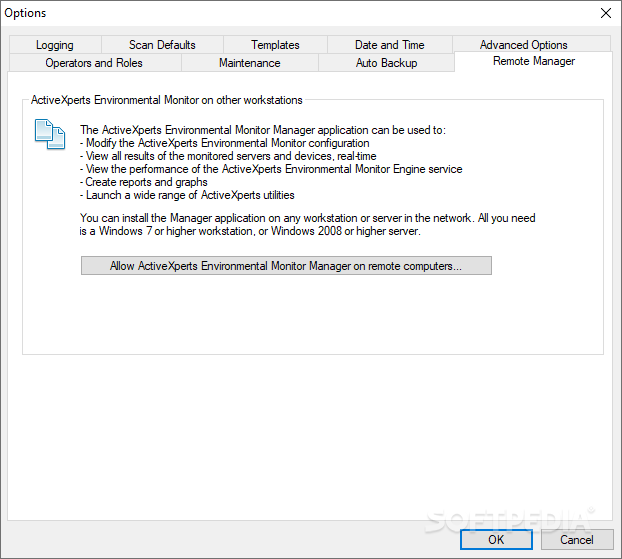
Task: Select the Templates tab
Action: coord(275,45)
